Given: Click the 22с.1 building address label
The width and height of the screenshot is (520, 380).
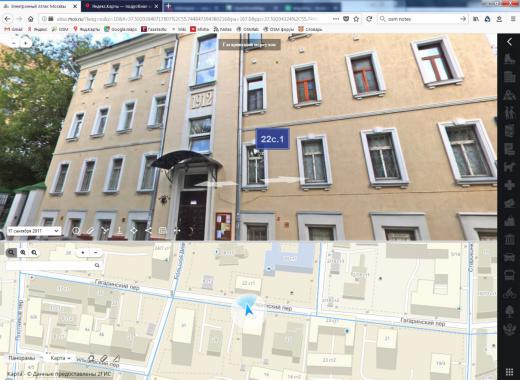Looking at the screenshot, I should [272, 139].
